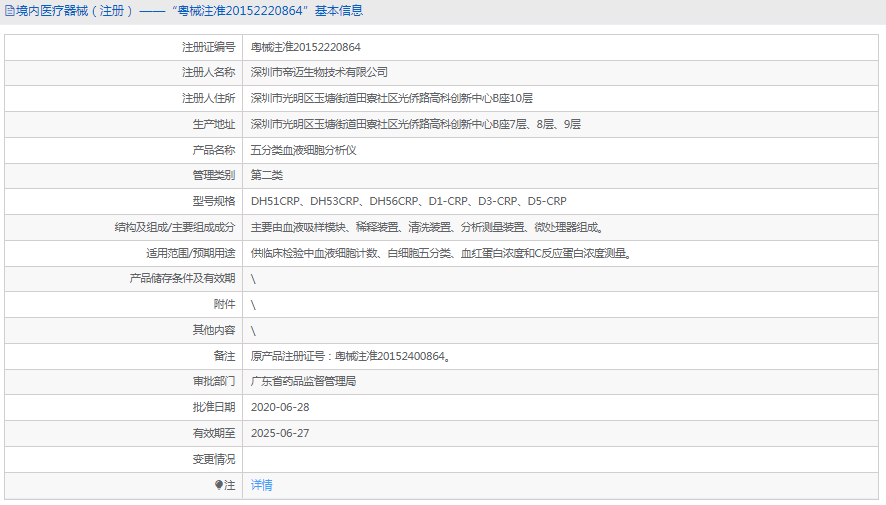Click the 适用范围/预期用途 label
This screenshot has height=505, width=886.
coord(191,253)
